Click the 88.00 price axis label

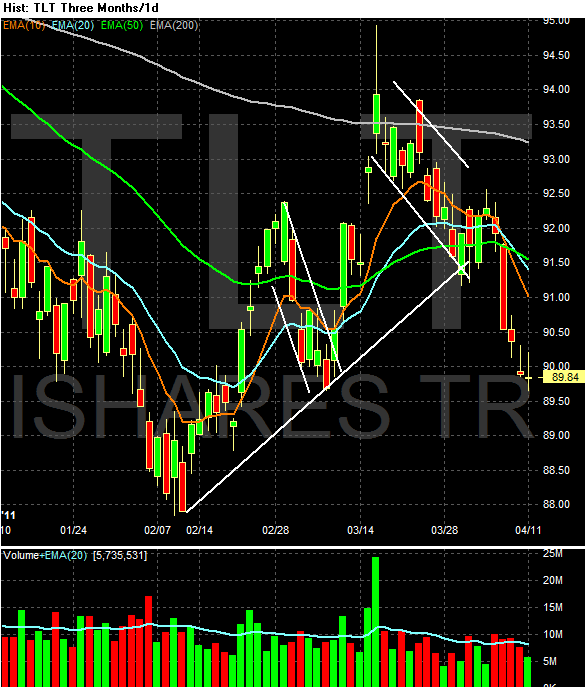(556, 504)
